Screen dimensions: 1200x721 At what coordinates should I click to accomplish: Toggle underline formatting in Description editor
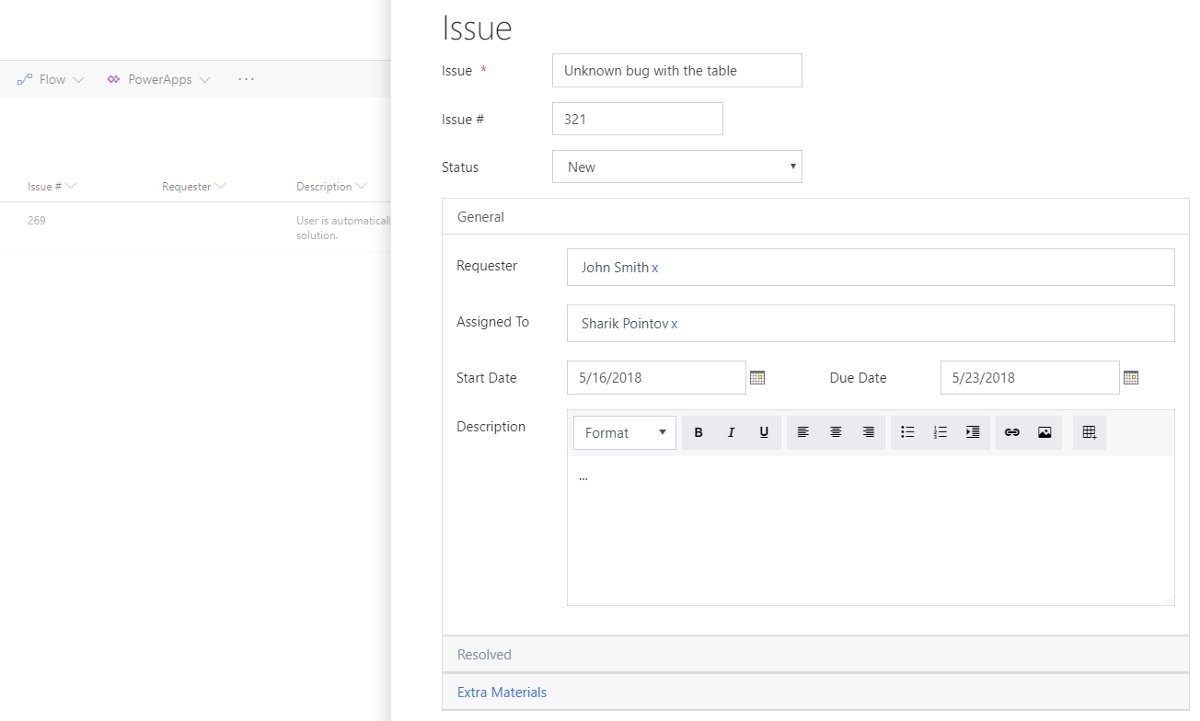(x=764, y=433)
